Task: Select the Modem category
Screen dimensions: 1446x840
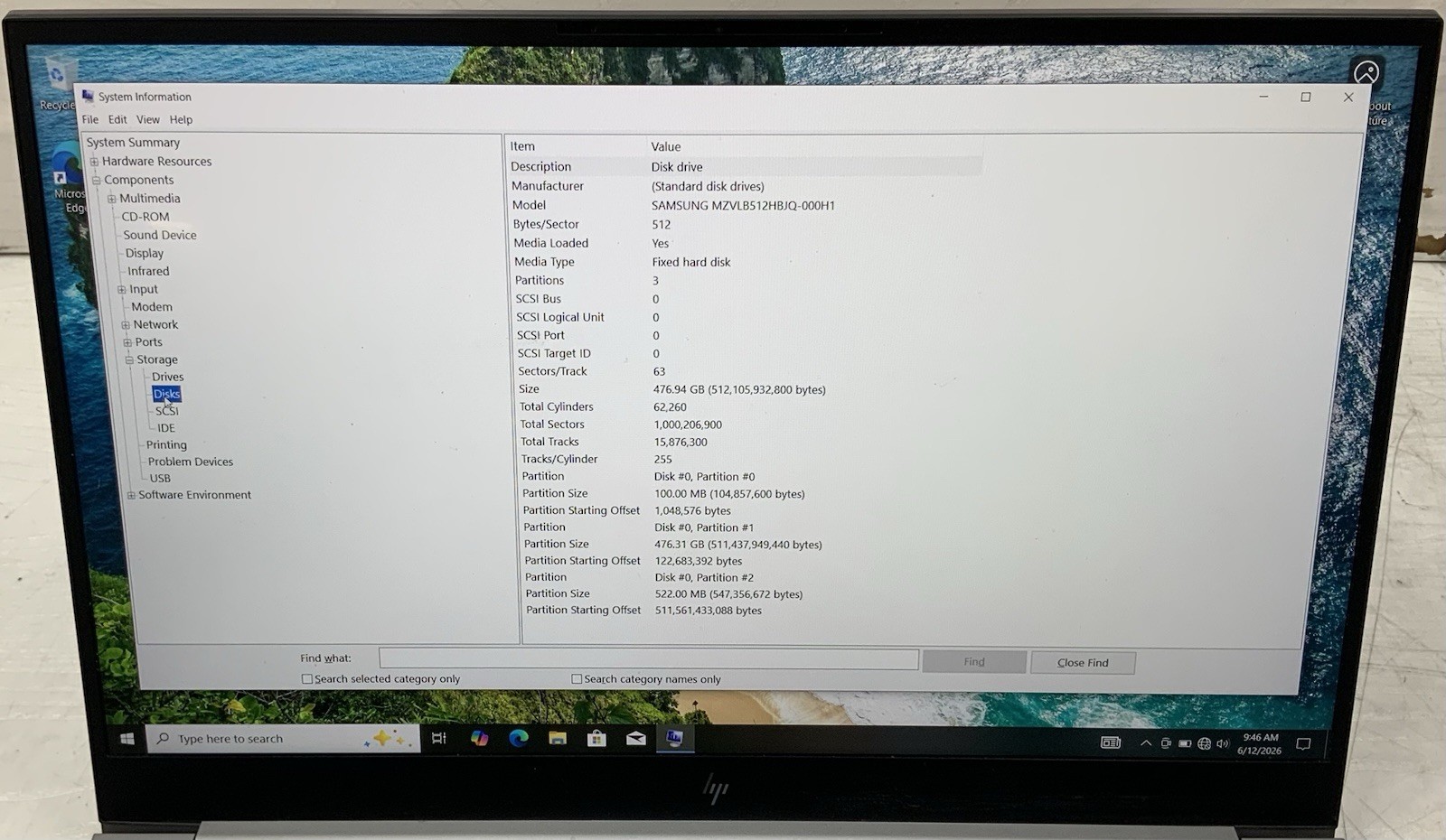Action: (x=152, y=307)
